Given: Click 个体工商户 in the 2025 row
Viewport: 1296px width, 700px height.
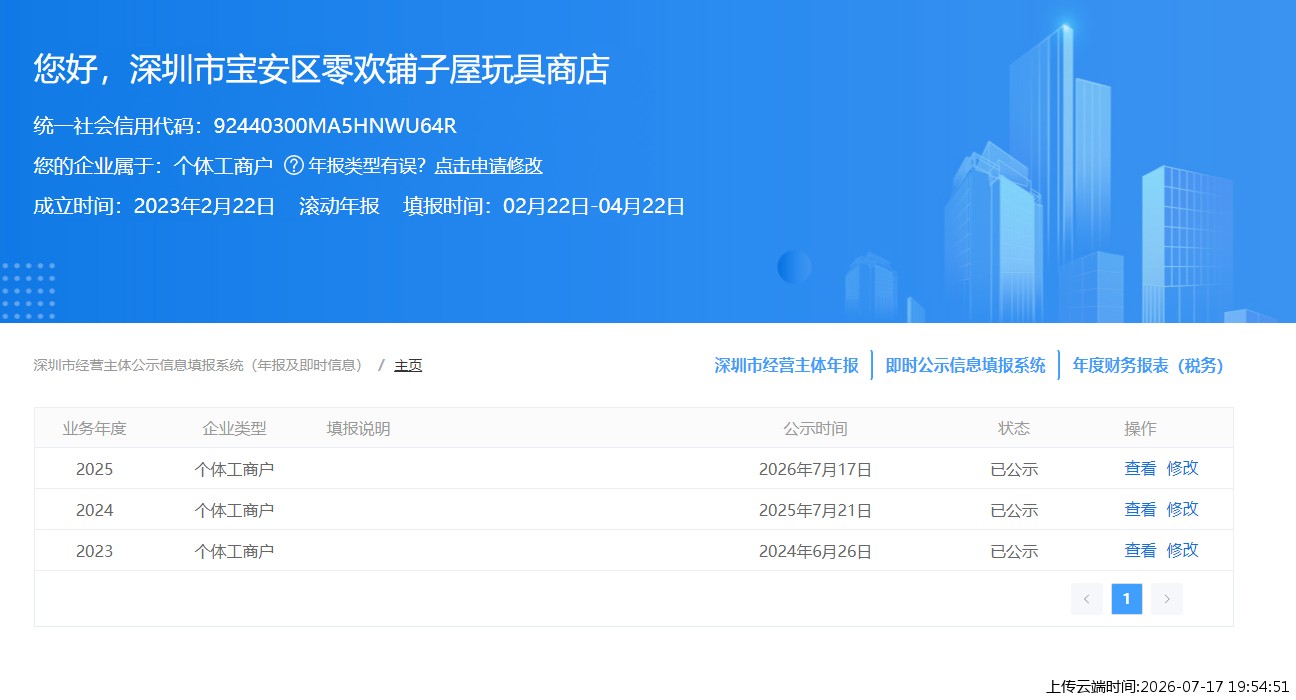Looking at the screenshot, I should [234, 470].
